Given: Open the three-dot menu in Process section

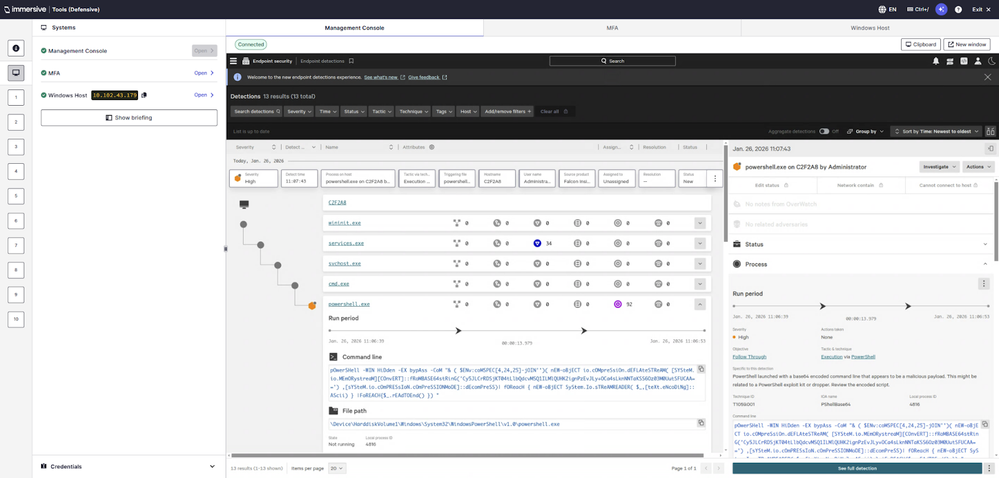Looking at the screenshot, I should [983, 284].
